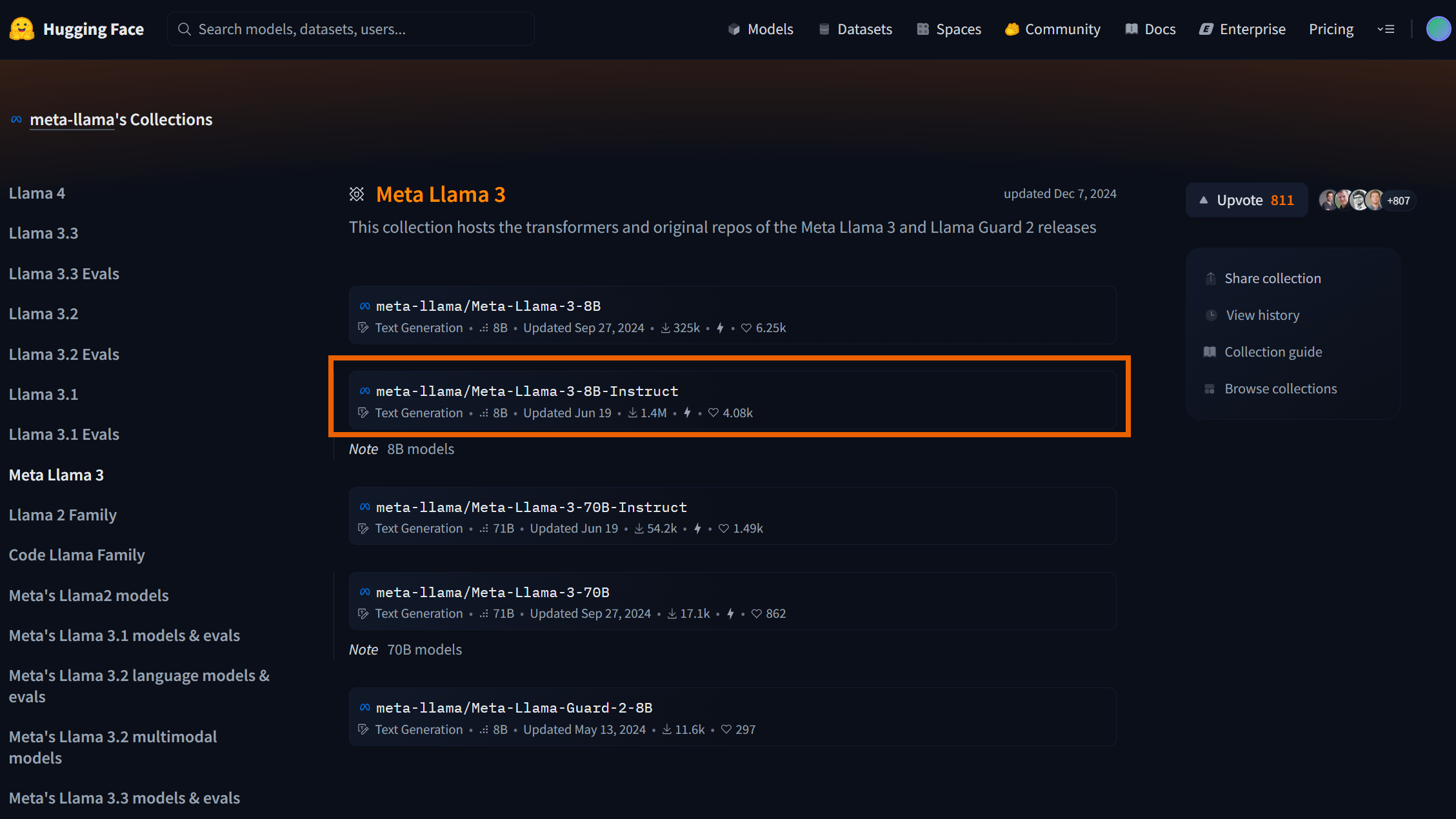Open the +807 upvoters list

pos(1398,201)
